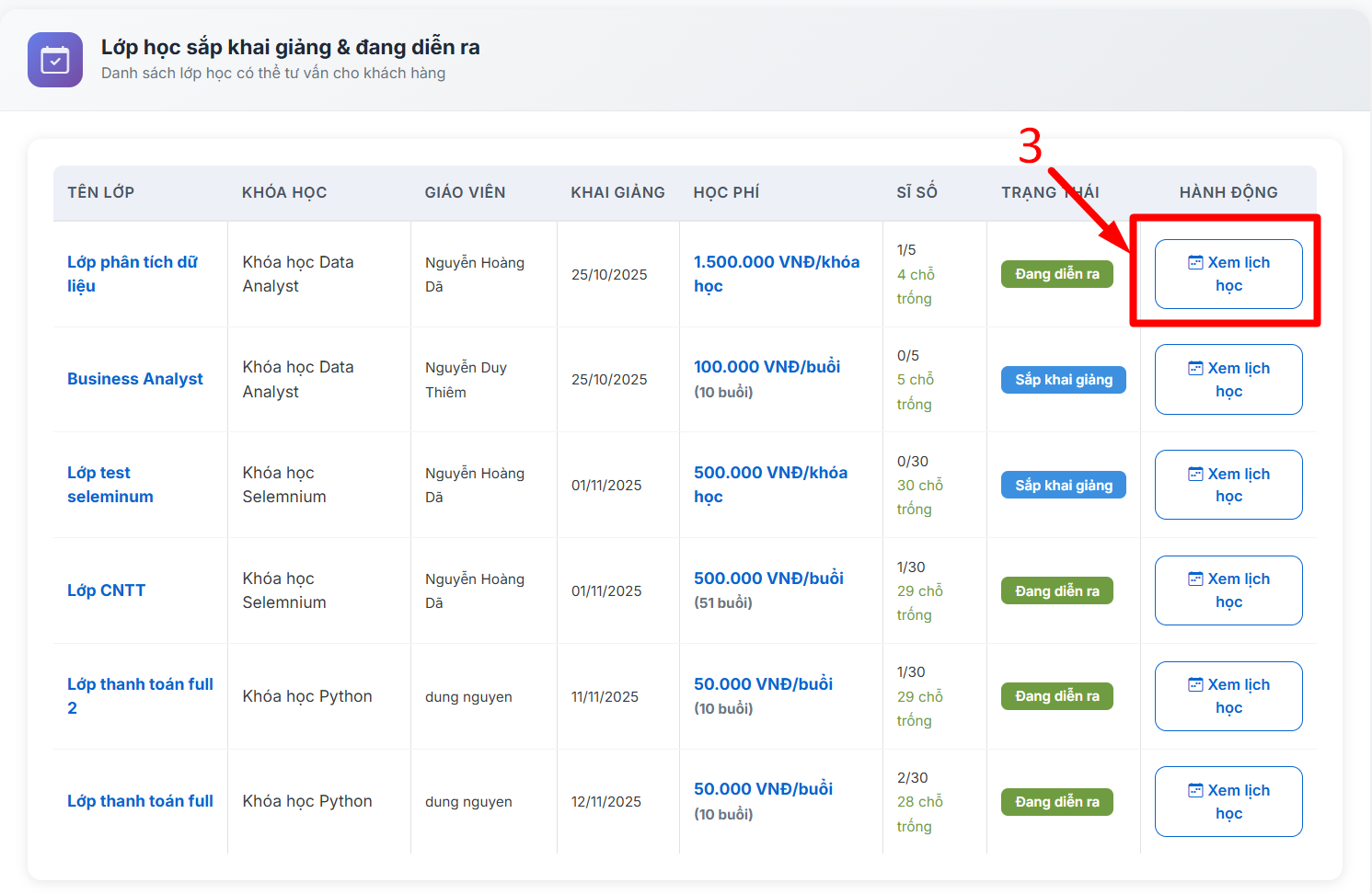Open the Business Analyst class link
Viewport: 1372px width, 894px height.
coord(135,379)
